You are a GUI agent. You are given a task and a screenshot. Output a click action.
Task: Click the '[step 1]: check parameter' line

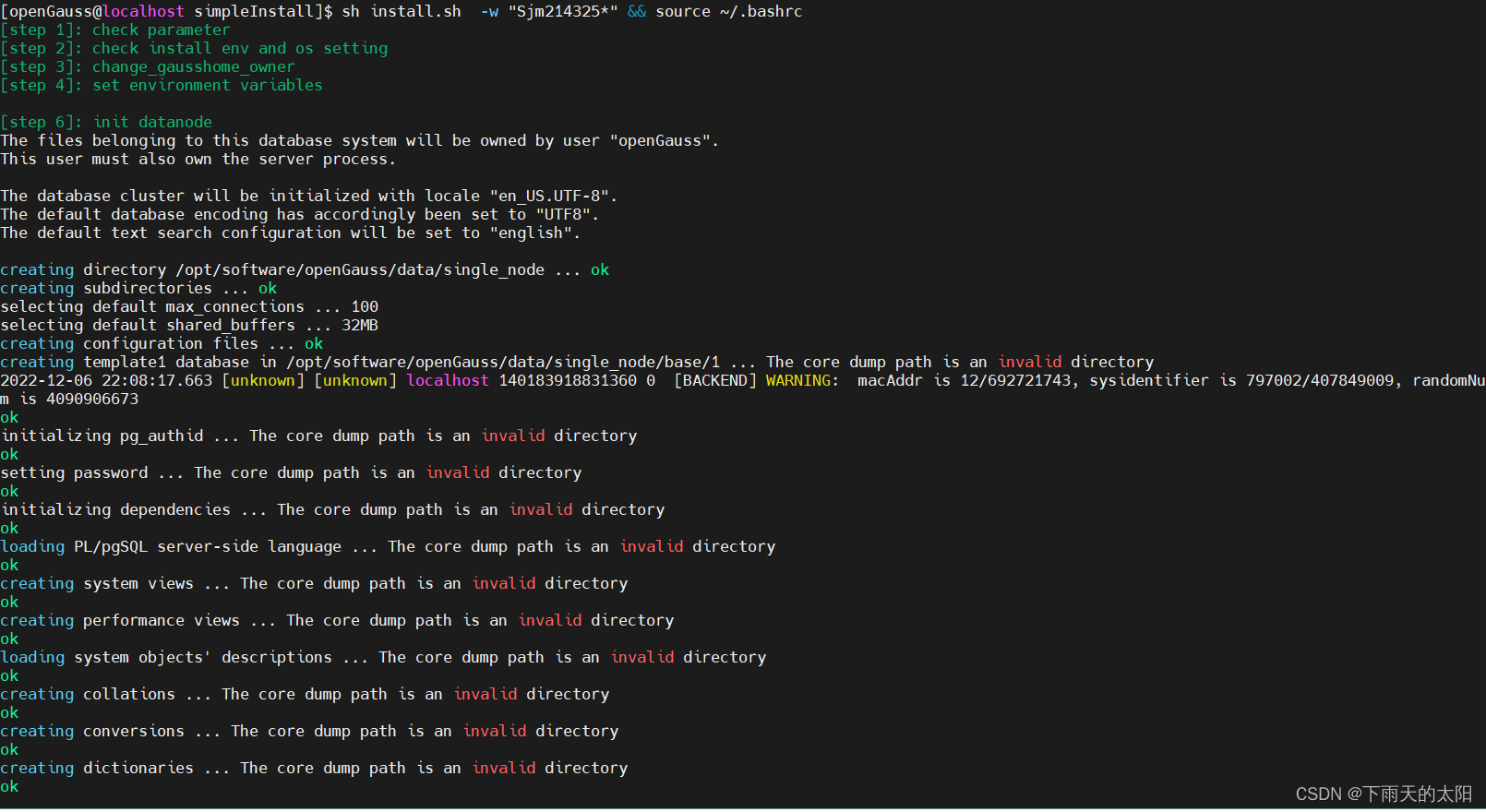click(115, 30)
